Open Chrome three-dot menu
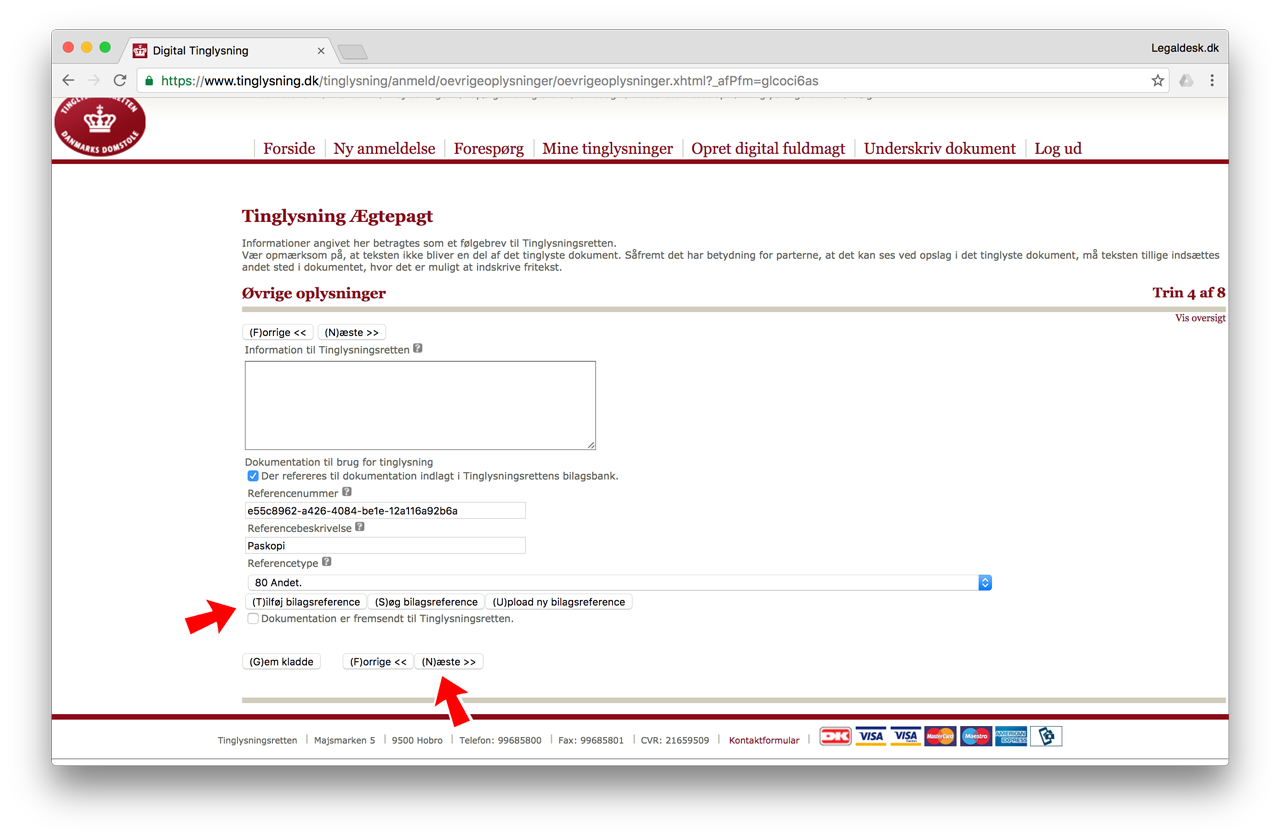This screenshot has height=839, width=1280. tap(1212, 81)
